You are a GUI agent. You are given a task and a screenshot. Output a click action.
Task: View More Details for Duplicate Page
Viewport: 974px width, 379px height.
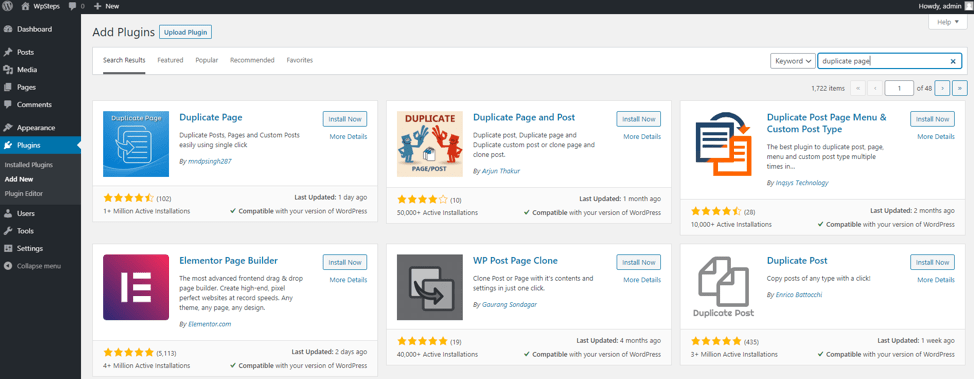point(348,137)
